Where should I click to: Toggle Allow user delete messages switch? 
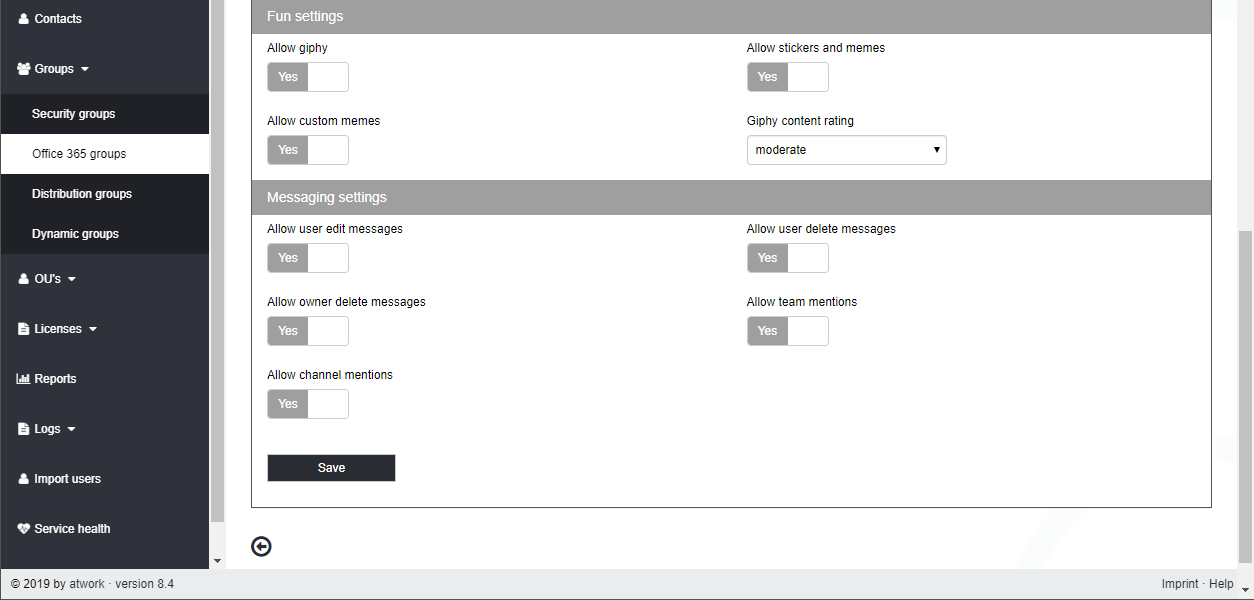click(788, 258)
